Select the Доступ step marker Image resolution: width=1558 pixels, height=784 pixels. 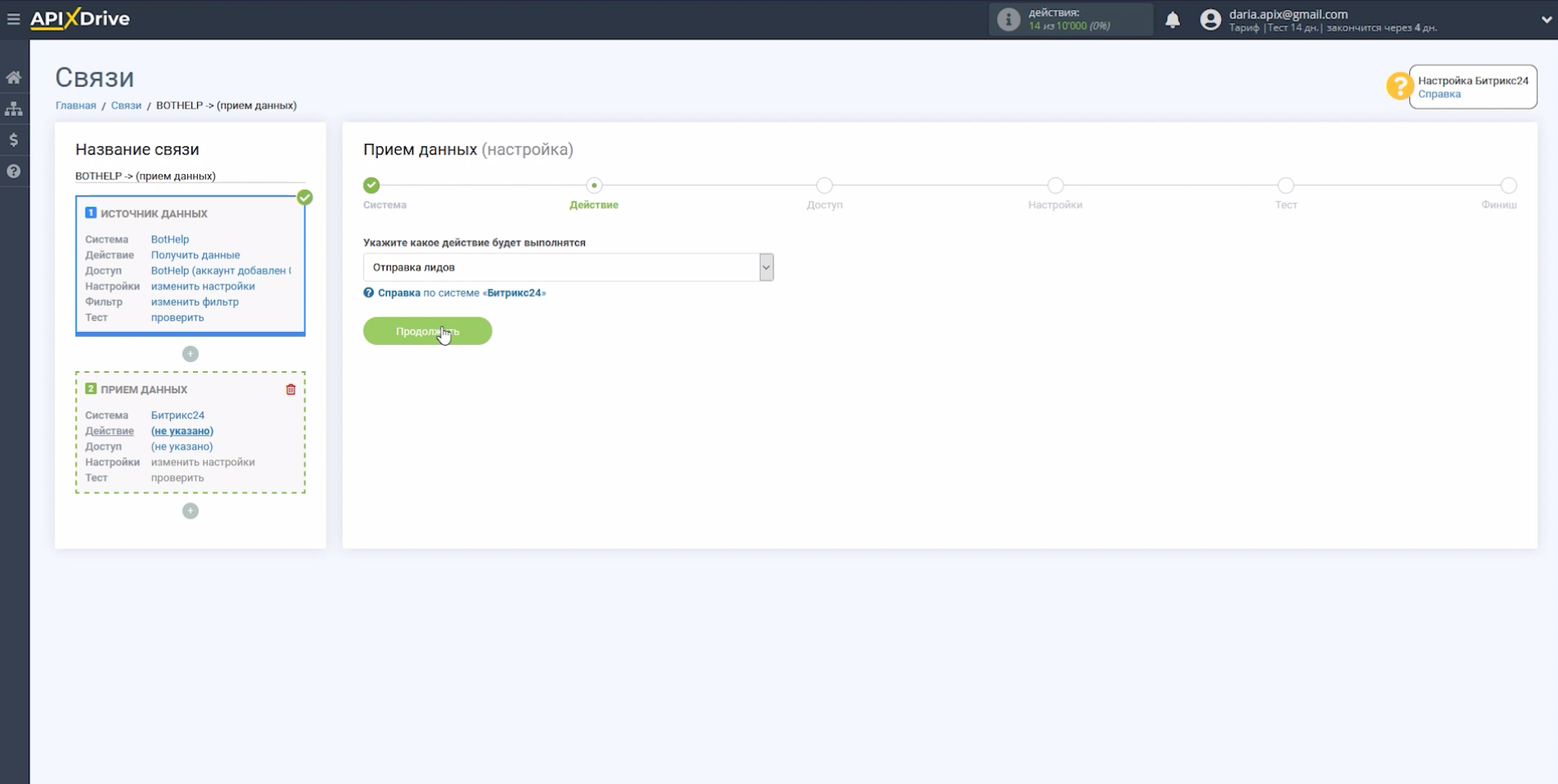(x=824, y=186)
